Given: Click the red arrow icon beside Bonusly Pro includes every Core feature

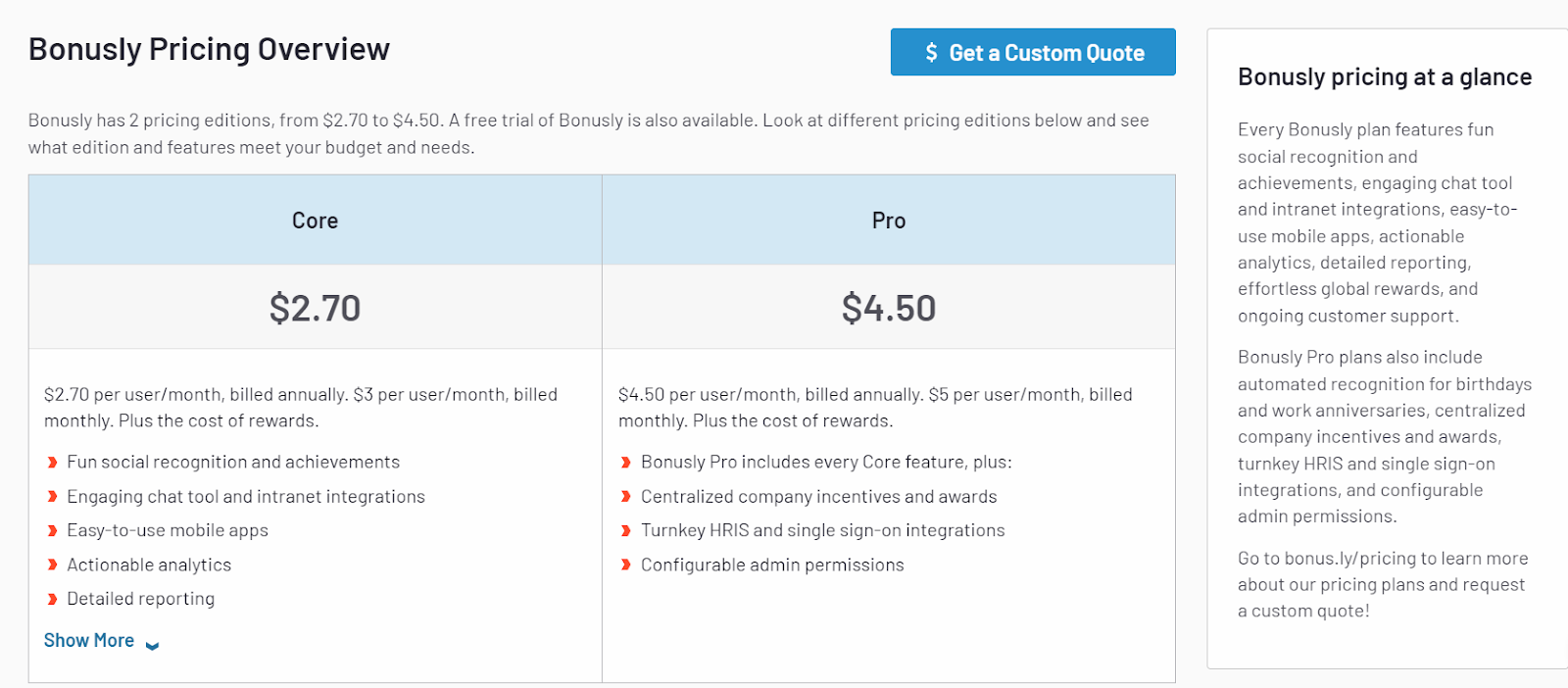Looking at the screenshot, I should click(x=626, y=462).
